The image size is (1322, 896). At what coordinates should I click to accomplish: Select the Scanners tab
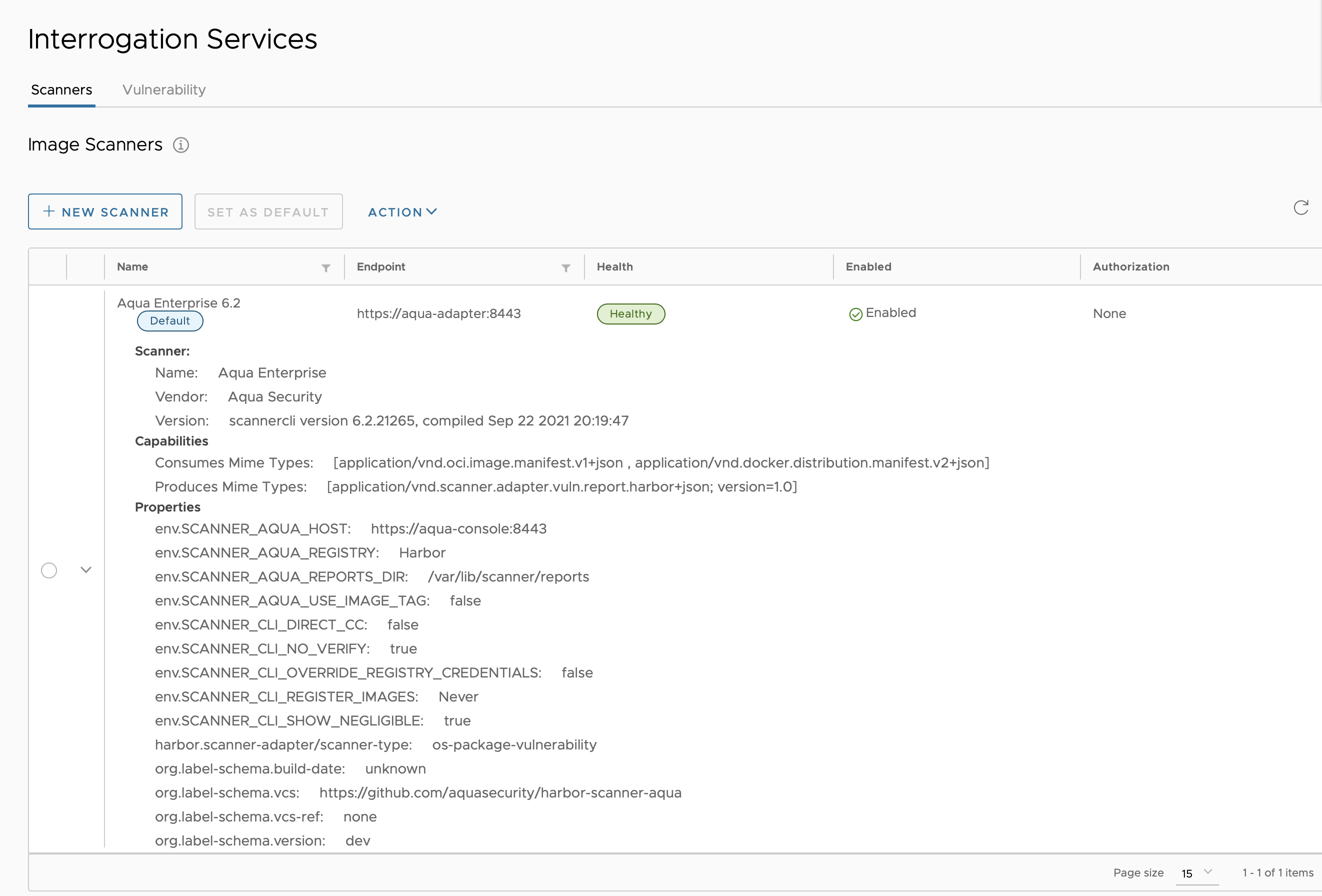click(x=61, y=90)
